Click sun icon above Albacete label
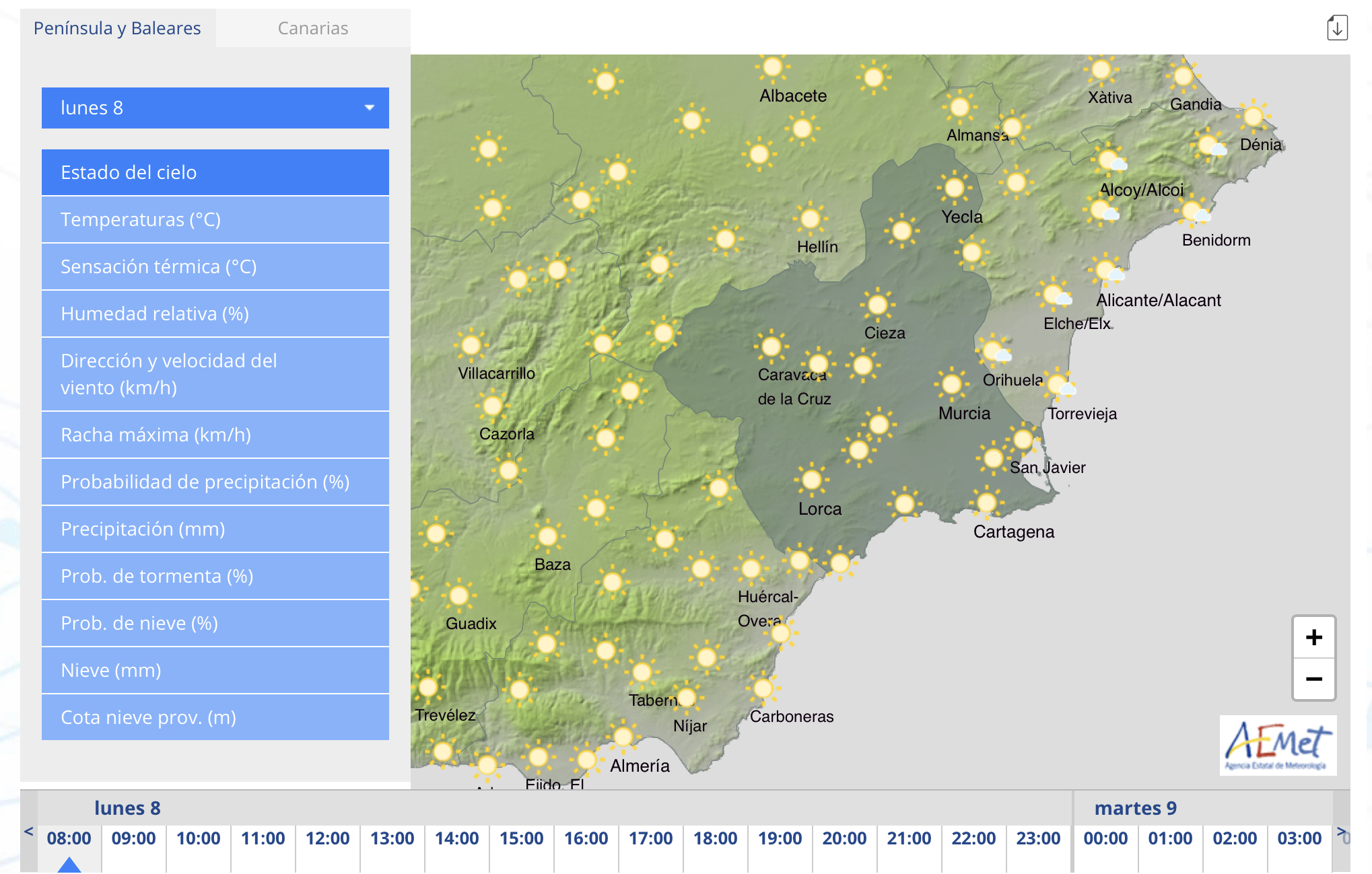Screen dimensions: 1372x874 (772, 67)
